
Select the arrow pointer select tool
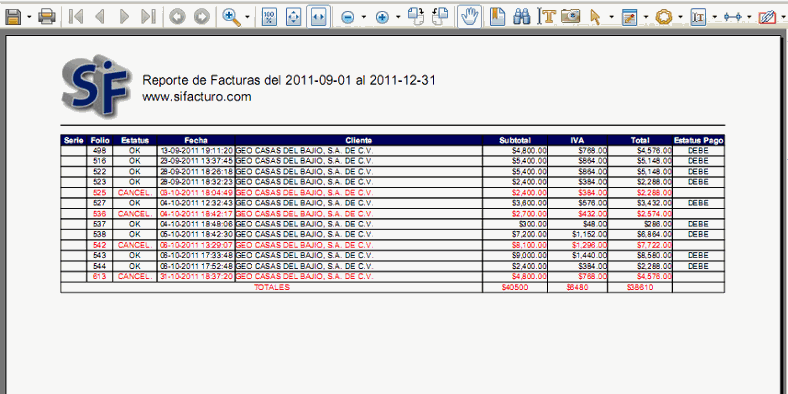click(595, 17)
